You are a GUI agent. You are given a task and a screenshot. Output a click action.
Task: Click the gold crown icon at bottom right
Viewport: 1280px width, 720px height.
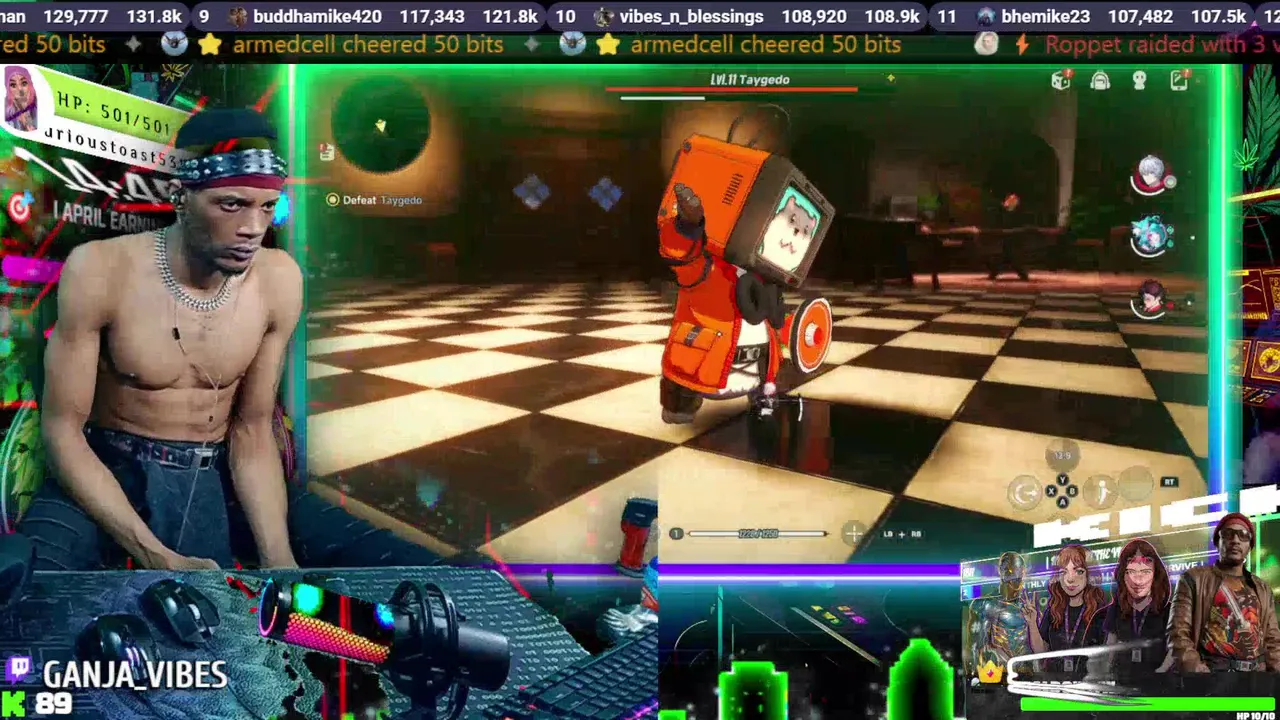[x=991, y=672]
